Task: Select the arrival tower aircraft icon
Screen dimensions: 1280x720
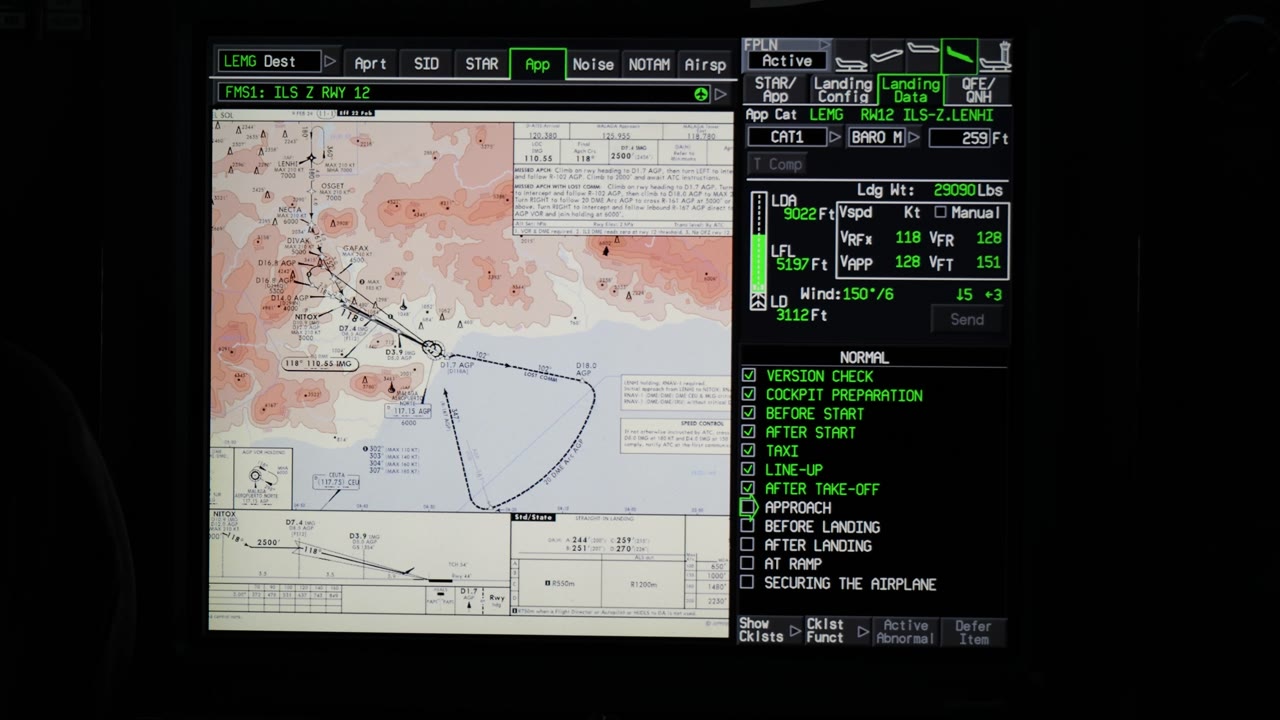Action: click(994, 56)
